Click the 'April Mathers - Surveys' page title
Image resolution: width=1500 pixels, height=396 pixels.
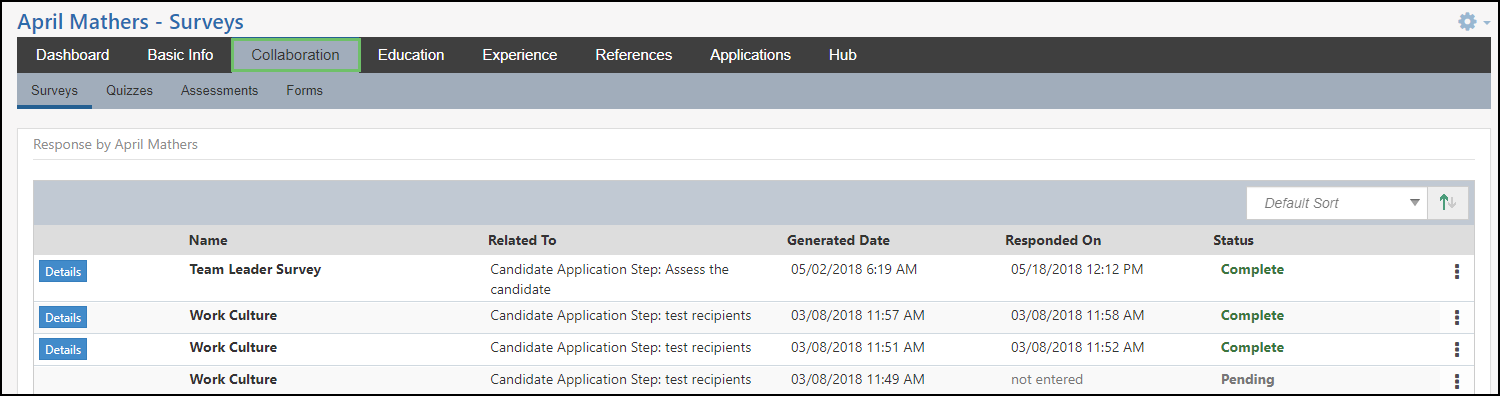pyautogui.click(x=131, y=21)
